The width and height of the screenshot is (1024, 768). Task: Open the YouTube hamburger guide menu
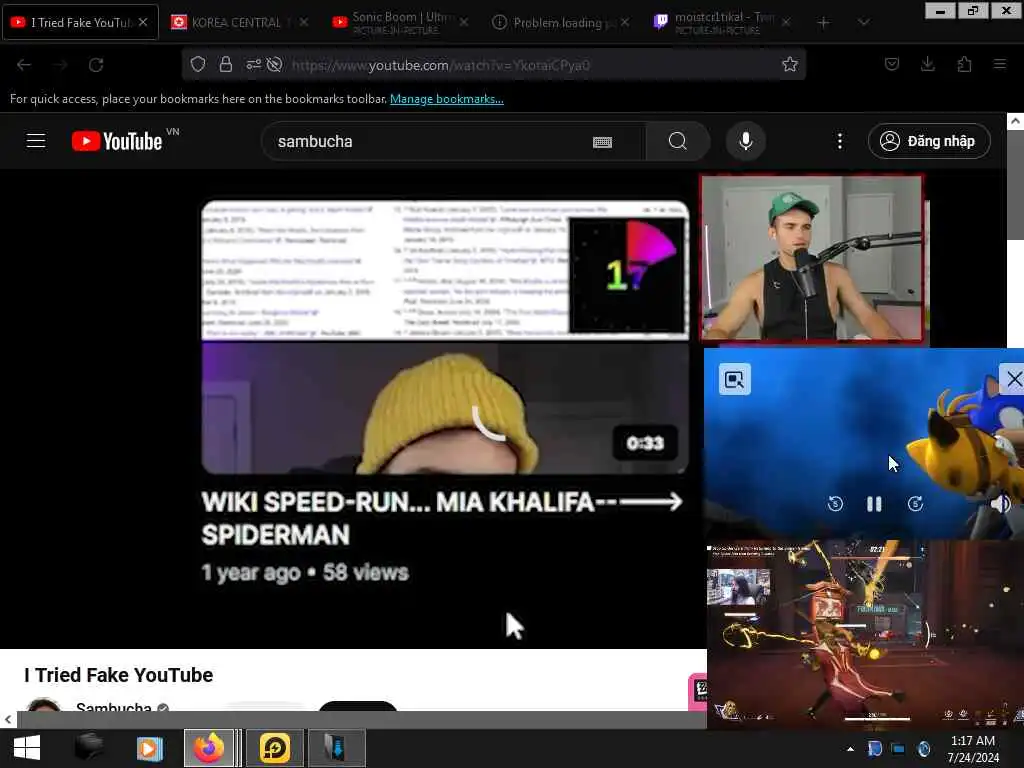36,141
